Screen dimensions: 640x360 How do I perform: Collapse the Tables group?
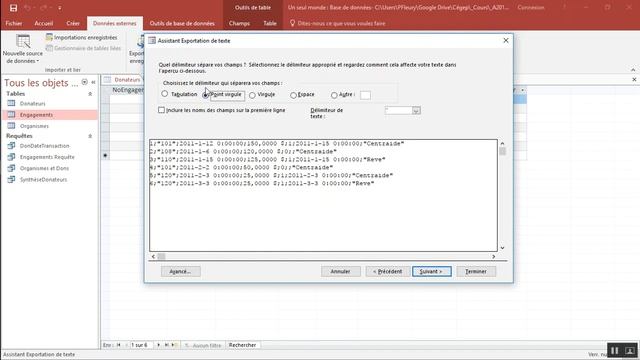[90, 94]
